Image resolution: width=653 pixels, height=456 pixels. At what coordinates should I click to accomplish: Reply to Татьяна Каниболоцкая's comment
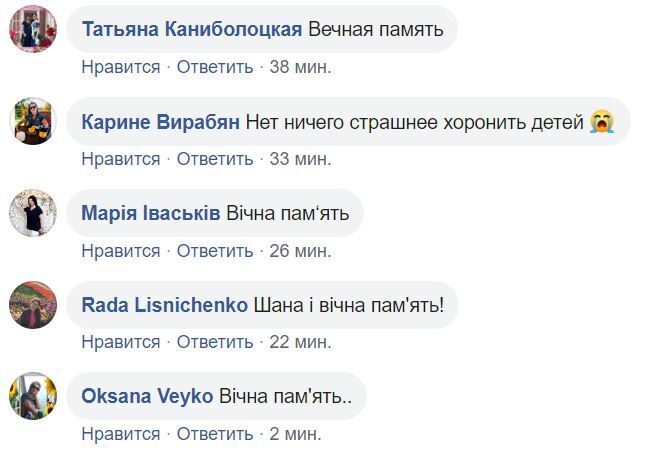coord(215,67)
